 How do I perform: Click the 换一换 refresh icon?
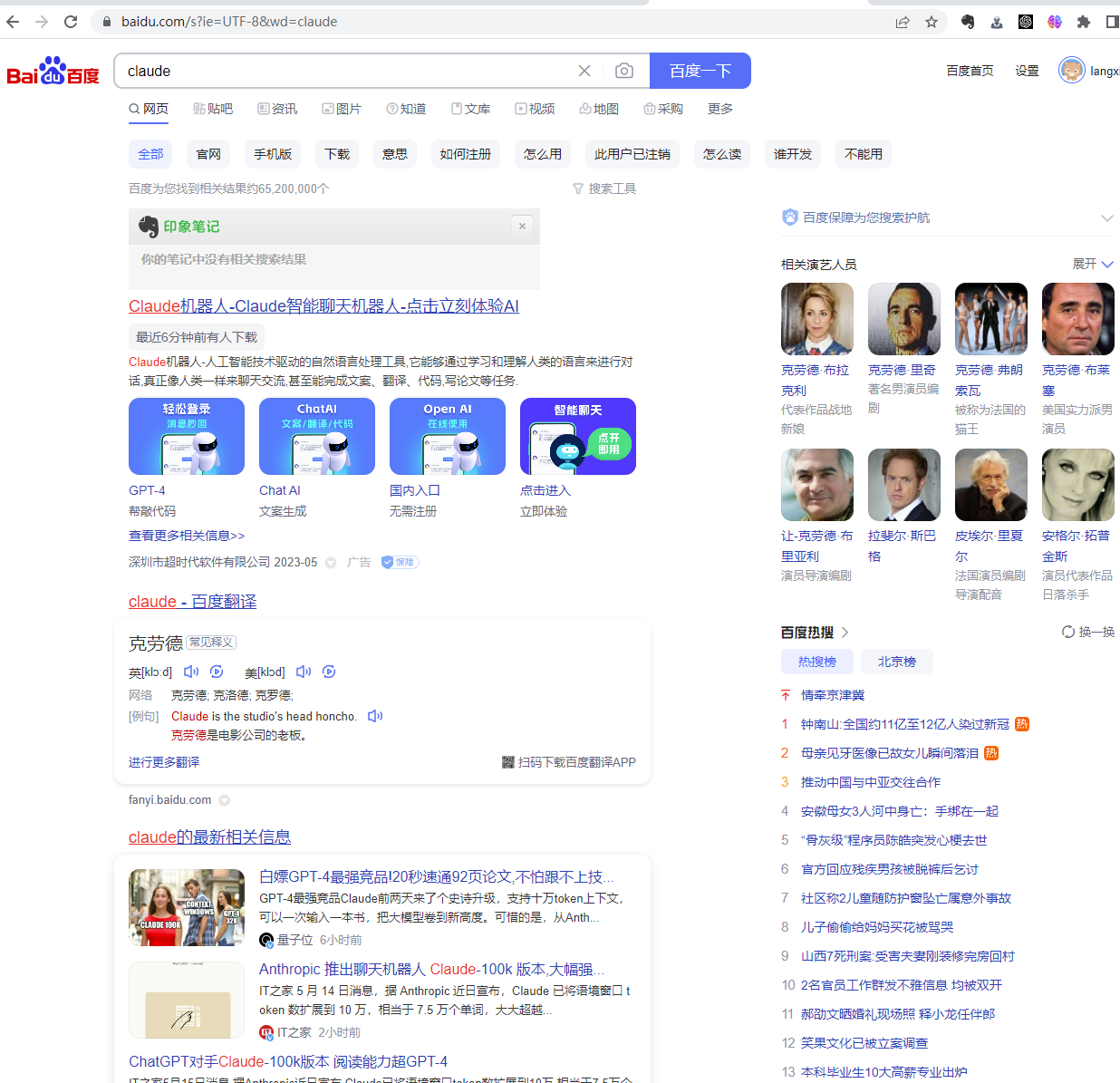pos(1068,632)
